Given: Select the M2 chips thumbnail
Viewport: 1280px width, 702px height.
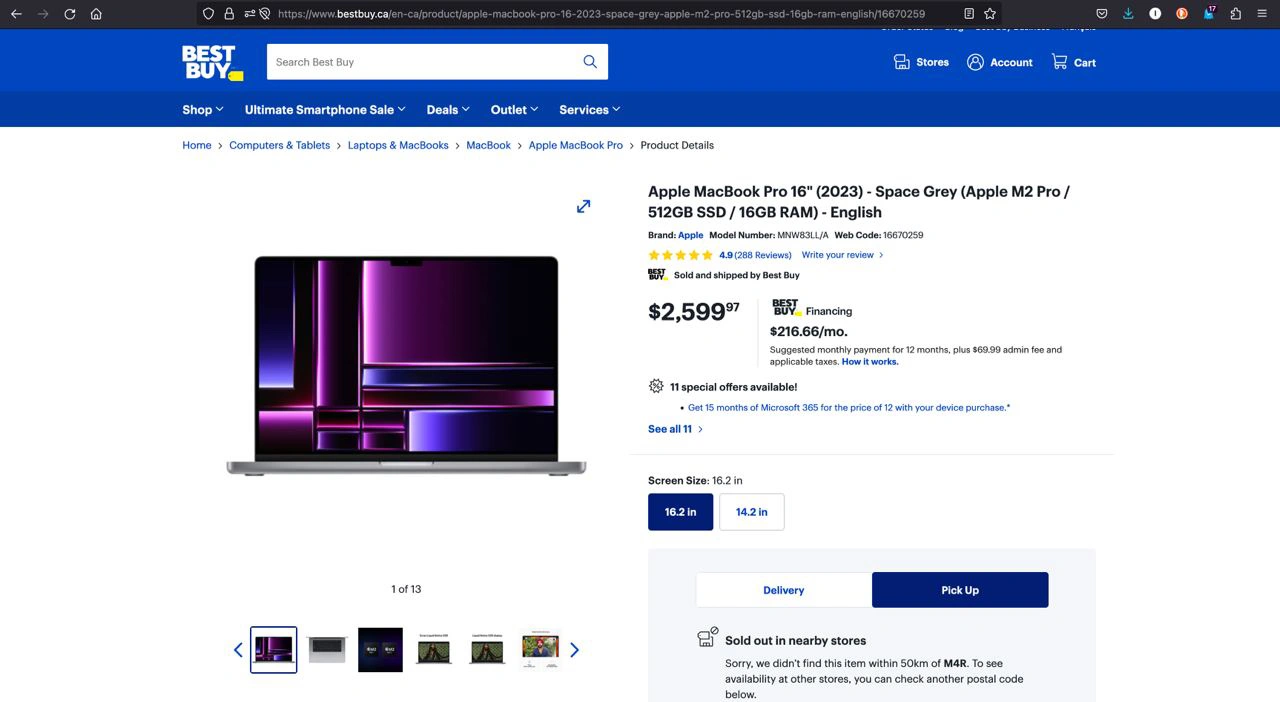Looking at the screenshot, I should coord(380,650).
